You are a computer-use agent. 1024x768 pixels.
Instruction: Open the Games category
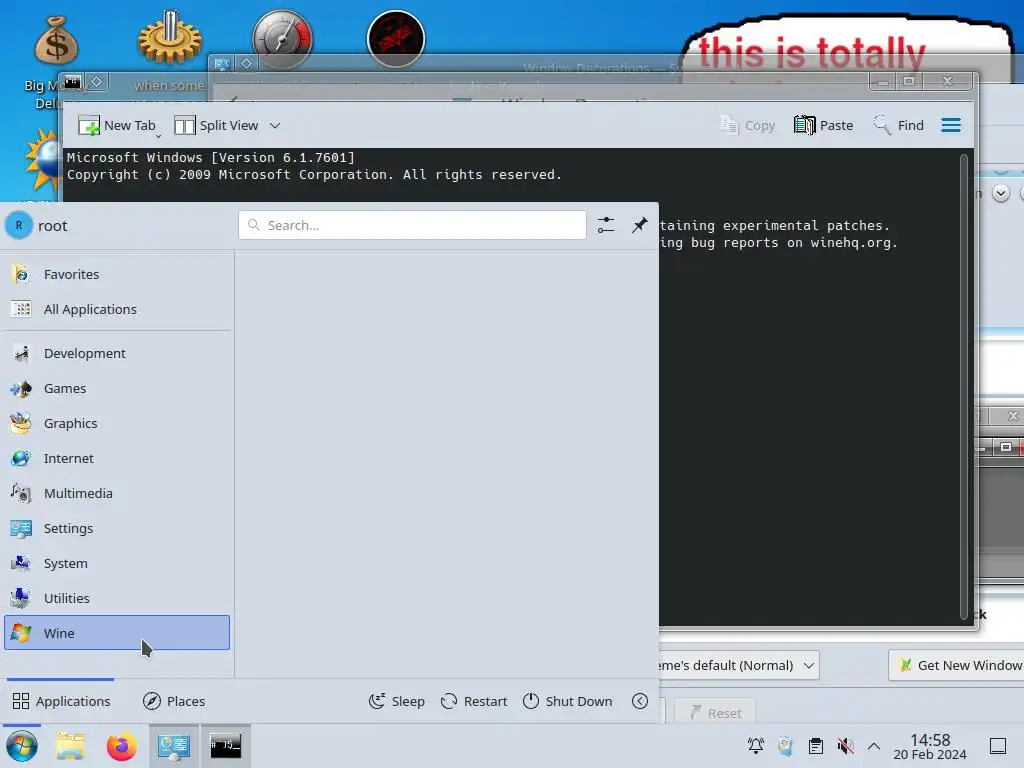tap(117, 389)
